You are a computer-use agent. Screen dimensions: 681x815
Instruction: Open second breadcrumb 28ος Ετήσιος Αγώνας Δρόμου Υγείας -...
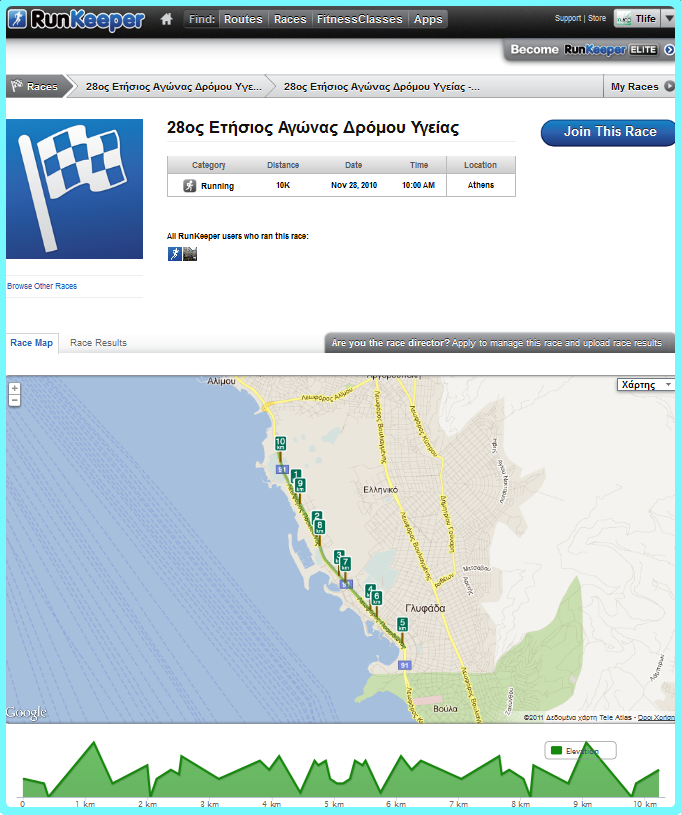point(382,87)
